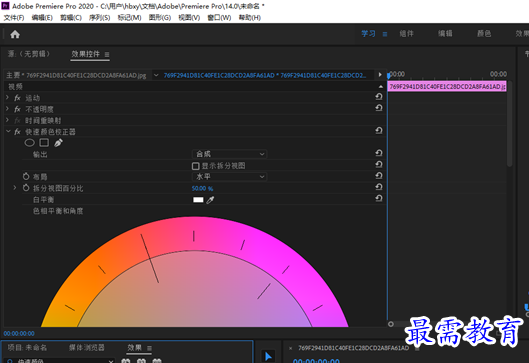Switch to the 组件 workspace
Viewport: 529px width, 363px height.
(x=407, y=34)
